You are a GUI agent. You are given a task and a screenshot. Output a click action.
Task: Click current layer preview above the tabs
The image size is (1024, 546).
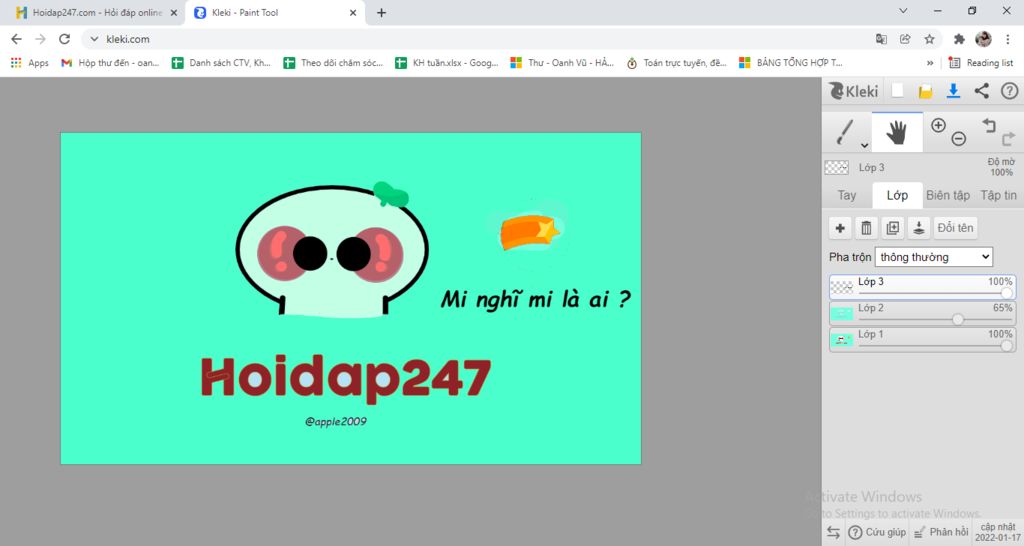point(837,167)
